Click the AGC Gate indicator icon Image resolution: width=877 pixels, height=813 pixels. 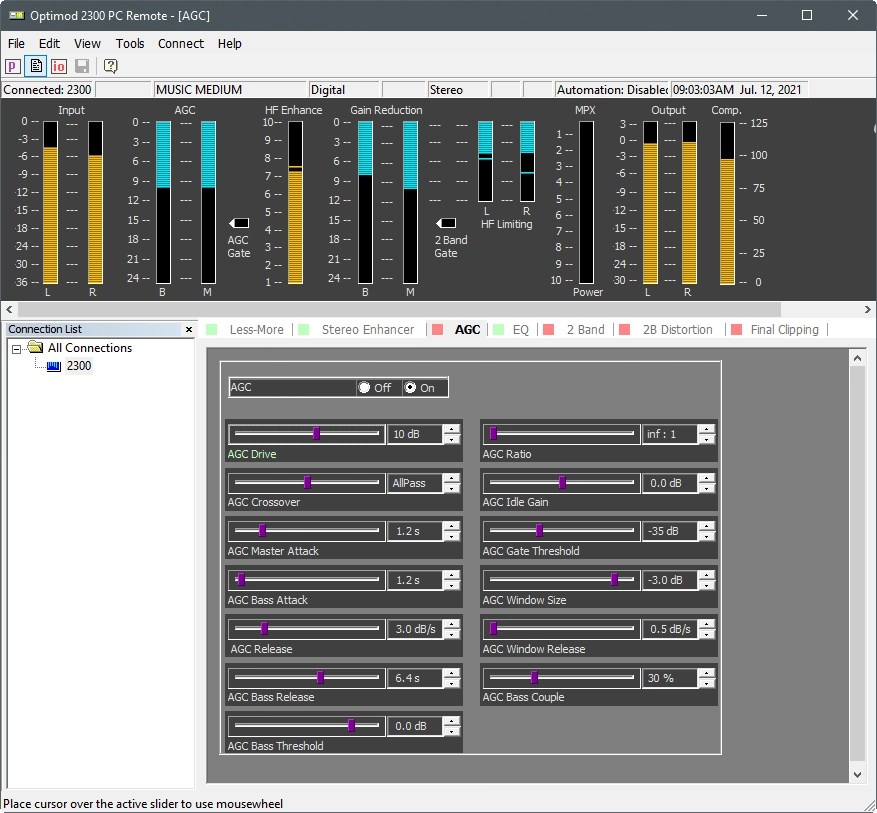coord(239,223)
